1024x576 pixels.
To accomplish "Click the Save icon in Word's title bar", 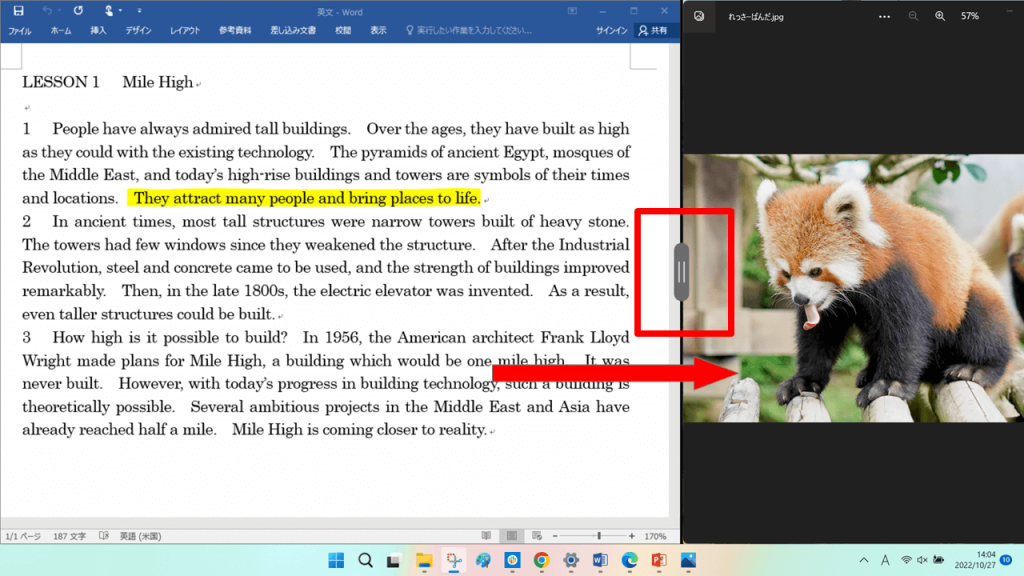I will coord(18,11).
